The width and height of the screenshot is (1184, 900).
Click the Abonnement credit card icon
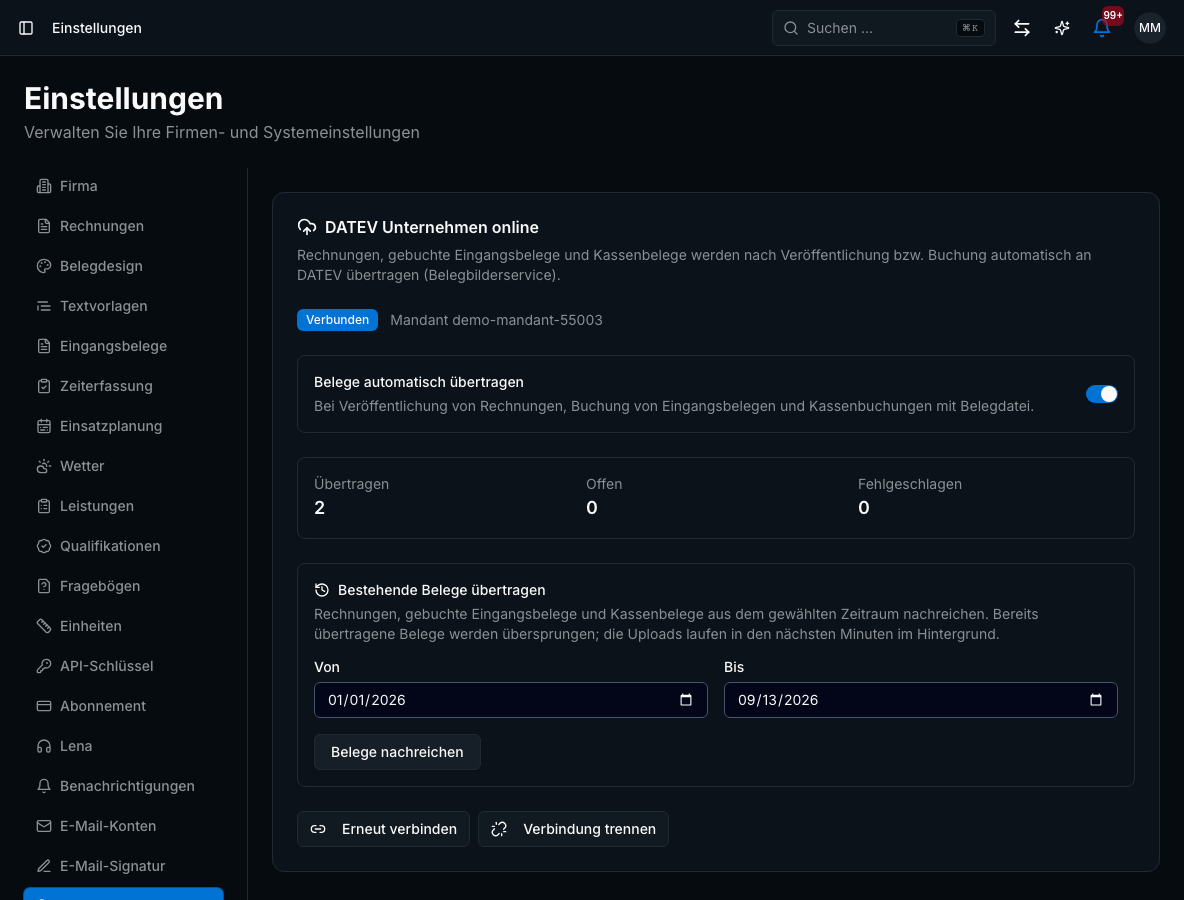tap(44, 706)
